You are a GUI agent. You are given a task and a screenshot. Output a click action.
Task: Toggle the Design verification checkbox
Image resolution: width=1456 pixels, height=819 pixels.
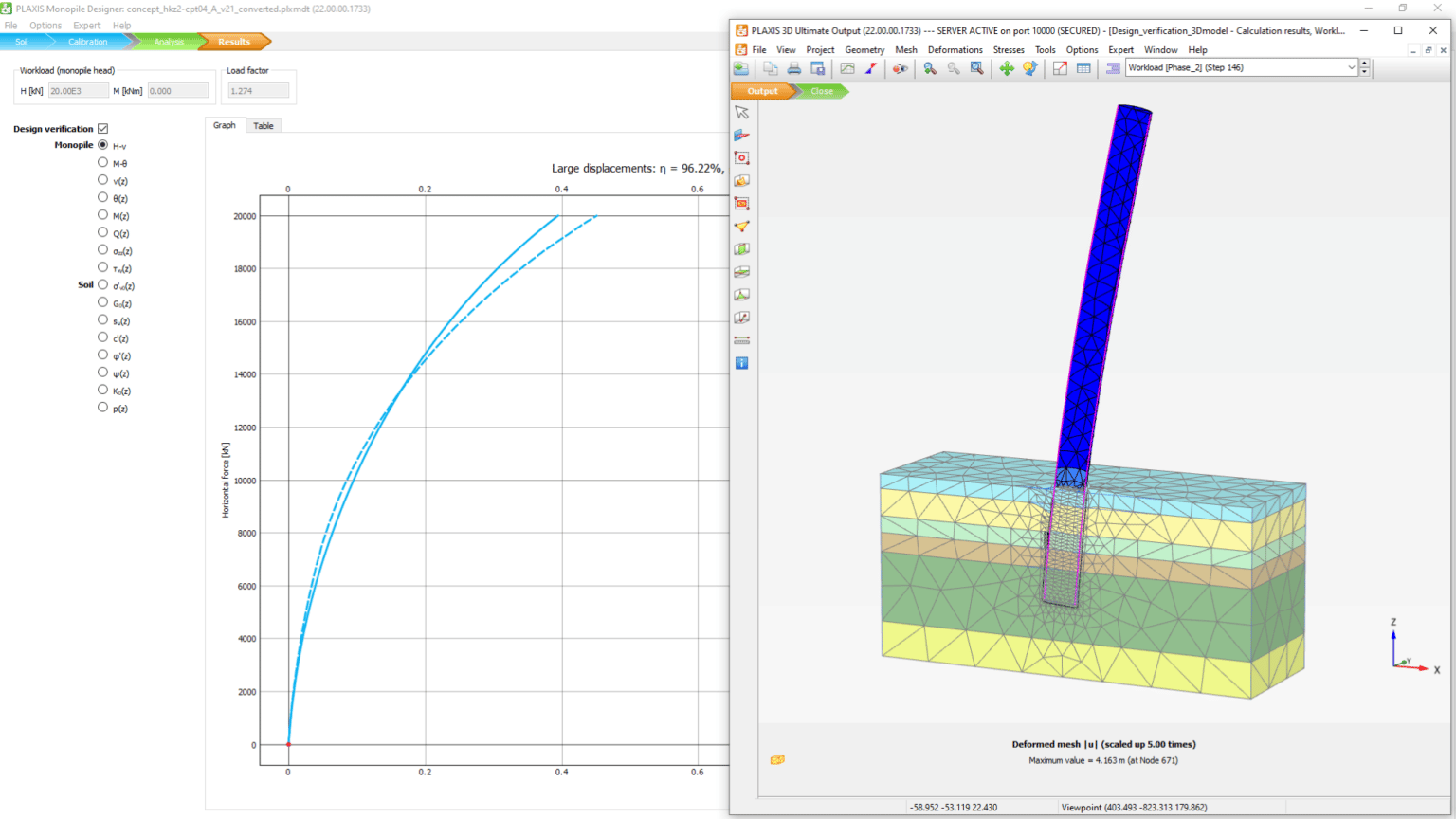[102, 129]
